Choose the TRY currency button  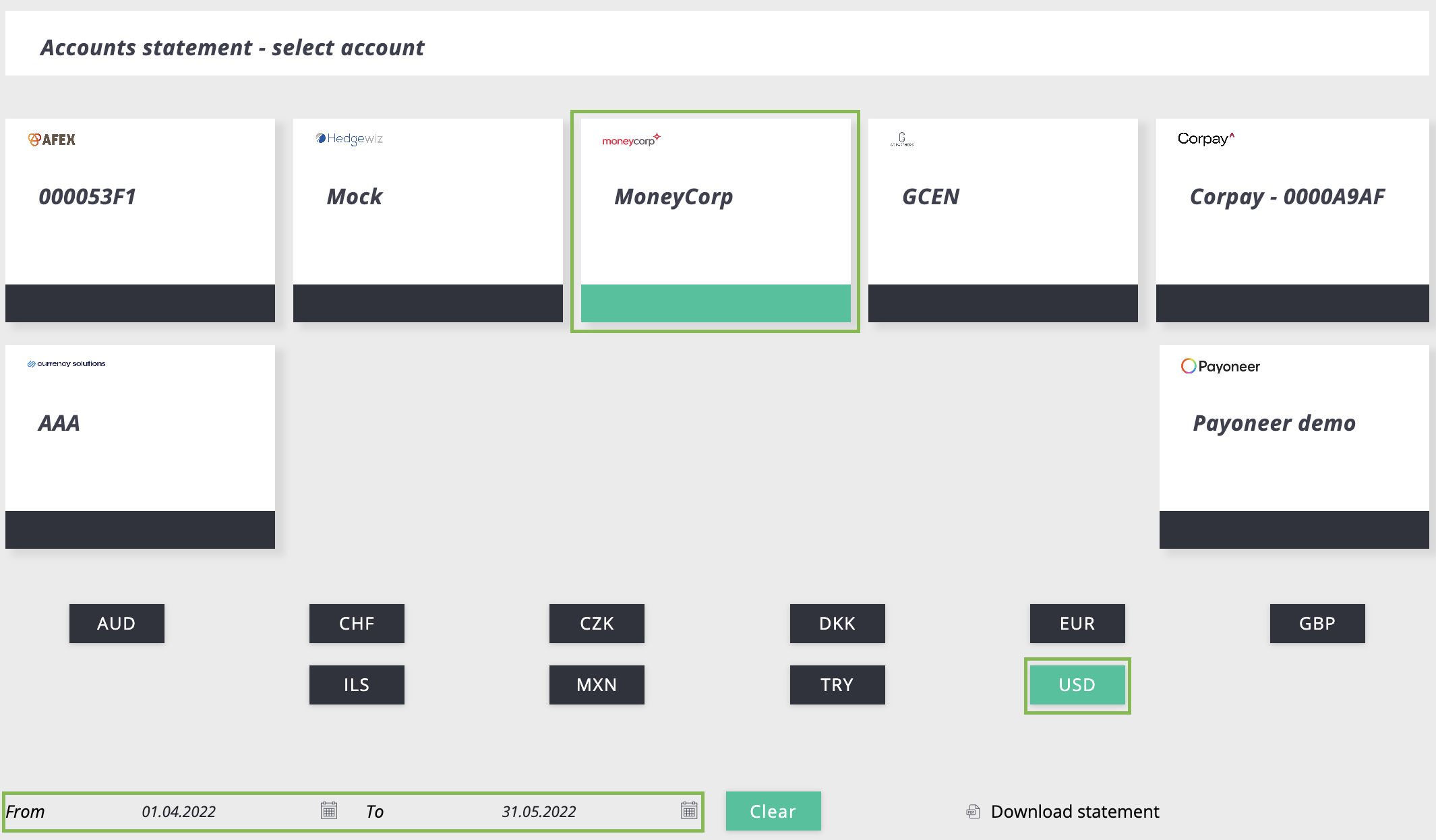[837, 685]
